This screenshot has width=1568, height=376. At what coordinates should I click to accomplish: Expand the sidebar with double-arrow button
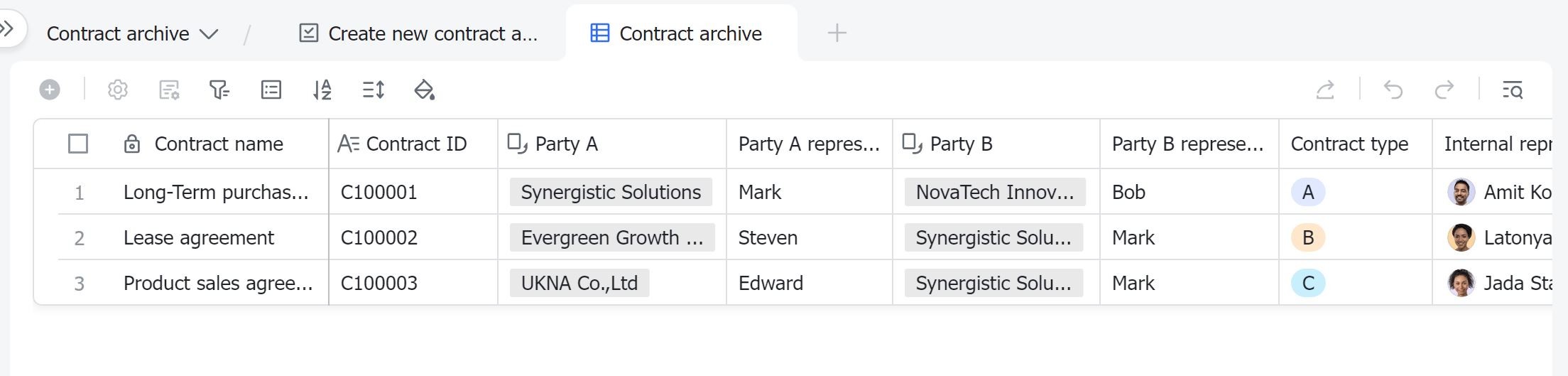7,29
